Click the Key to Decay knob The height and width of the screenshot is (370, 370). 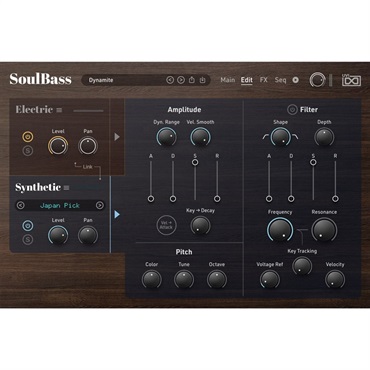tap(200, 226)
